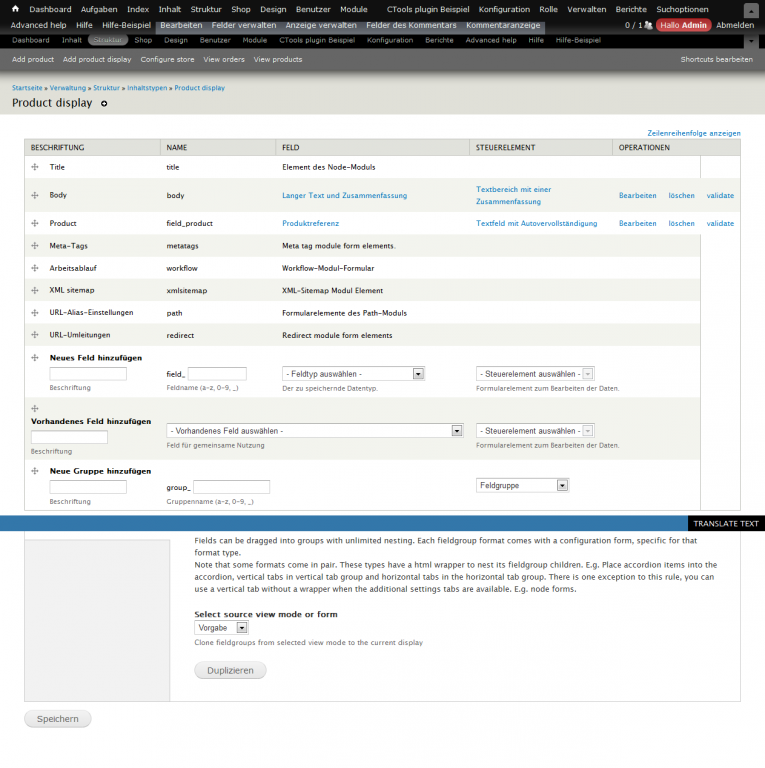Viewport: 765px width, 768px height.
Task: Open the Anzeige verwalten tab
Action: coord(320,25)
